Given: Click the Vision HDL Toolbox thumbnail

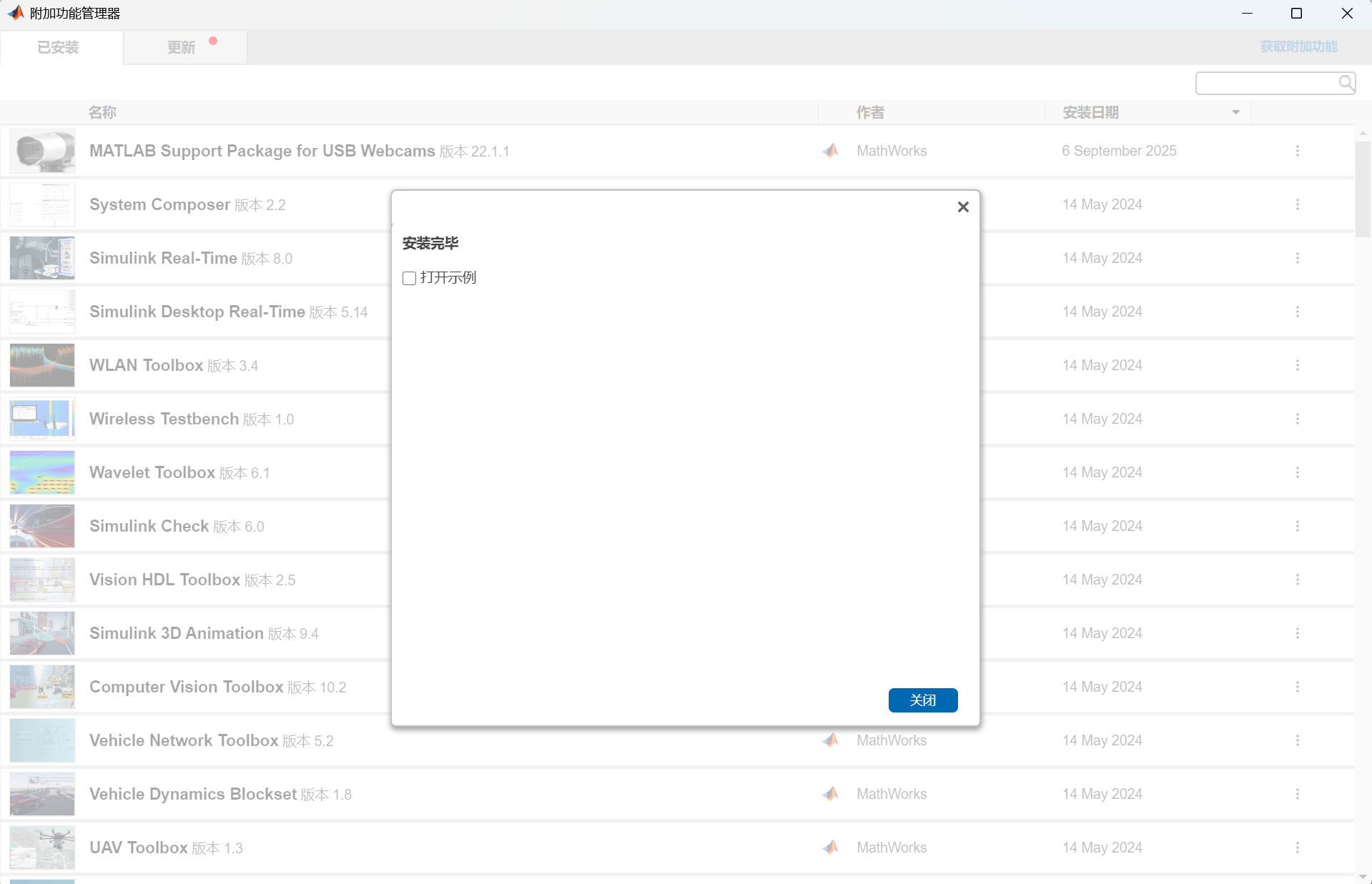Looking at the screenshot, I should click(42, 580).
